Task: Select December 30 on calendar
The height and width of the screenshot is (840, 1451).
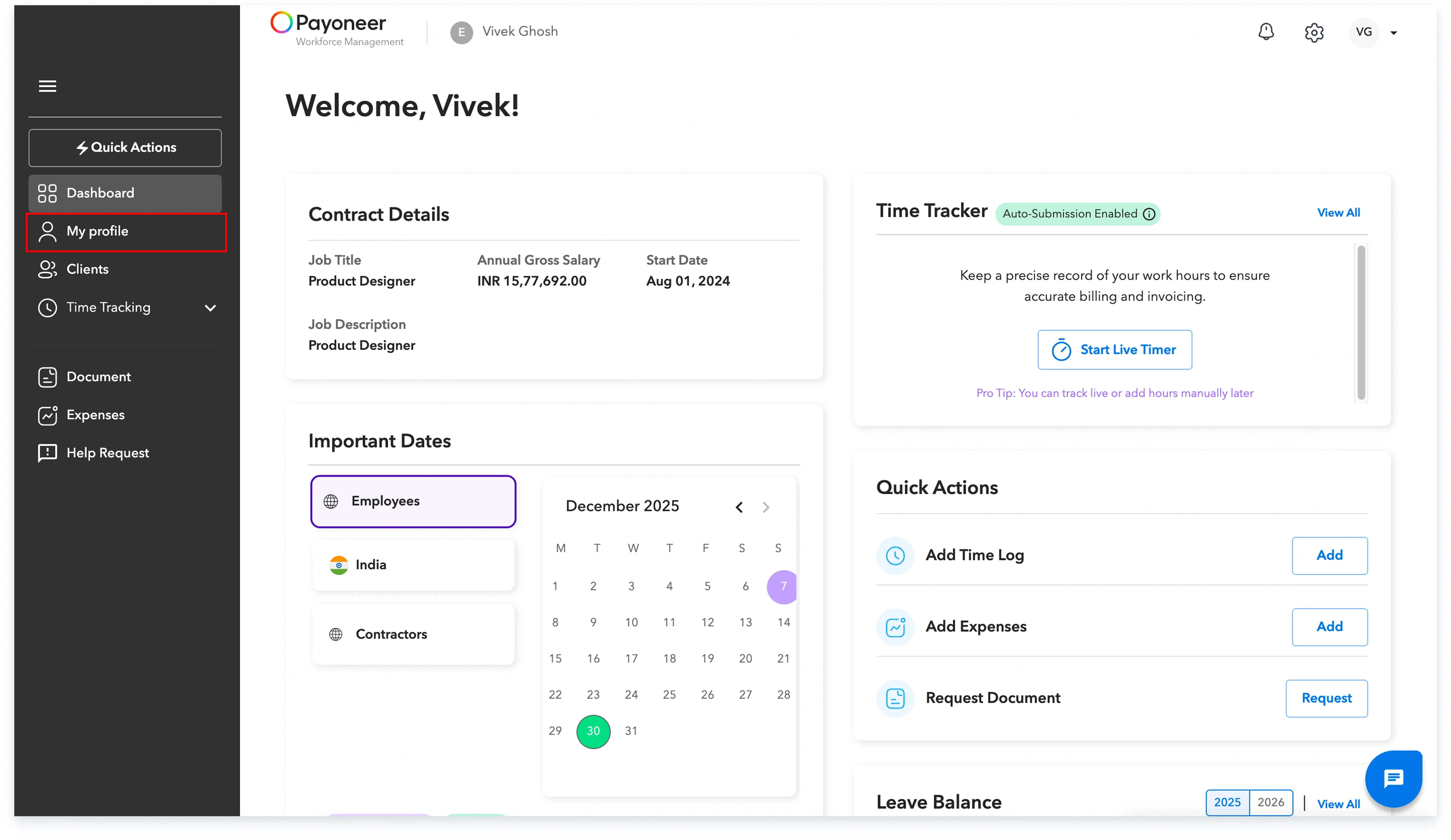Action: pyautogui.click(x=593, y=731)
